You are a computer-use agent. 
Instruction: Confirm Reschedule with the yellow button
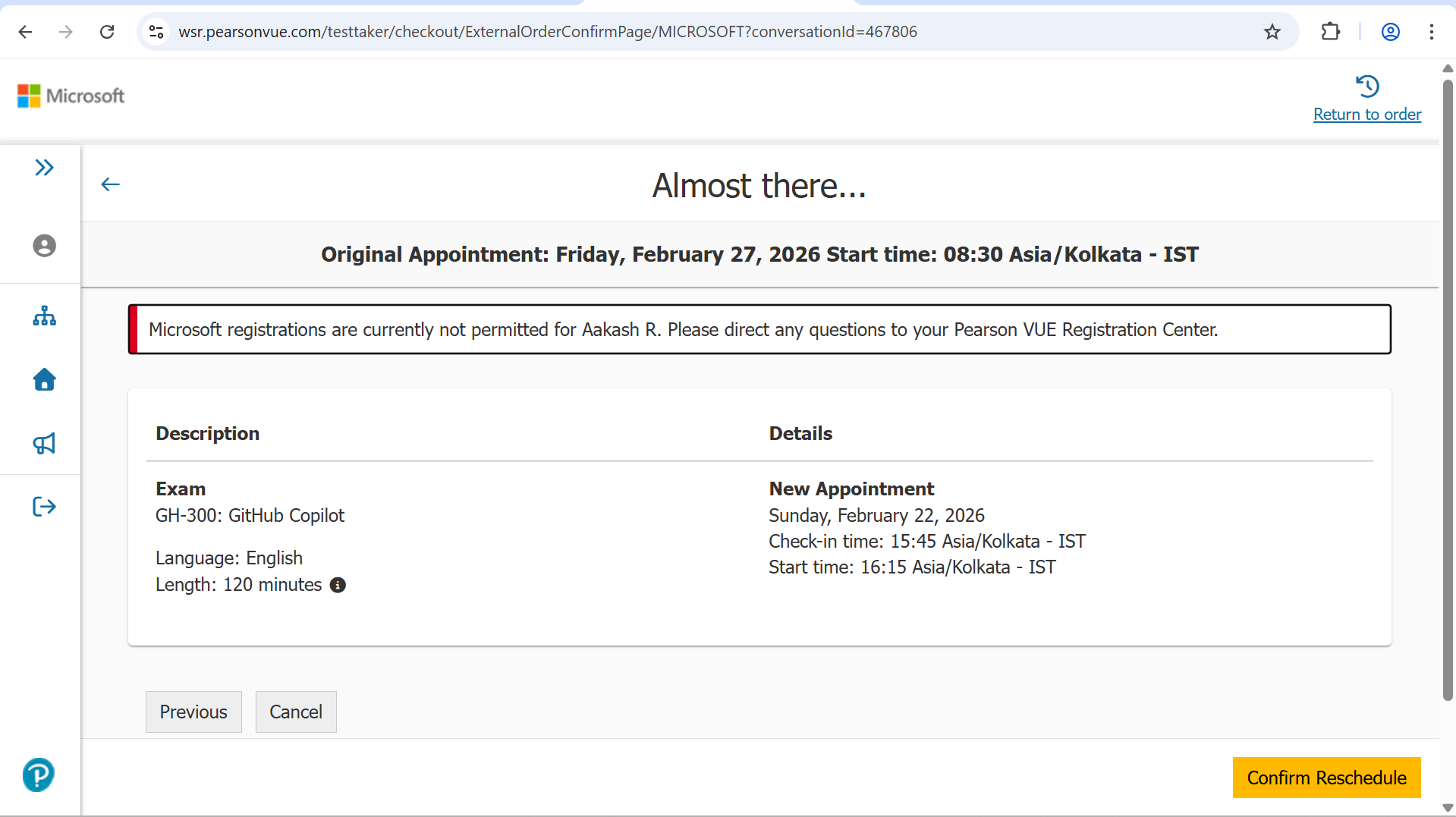pos(1326,778)
